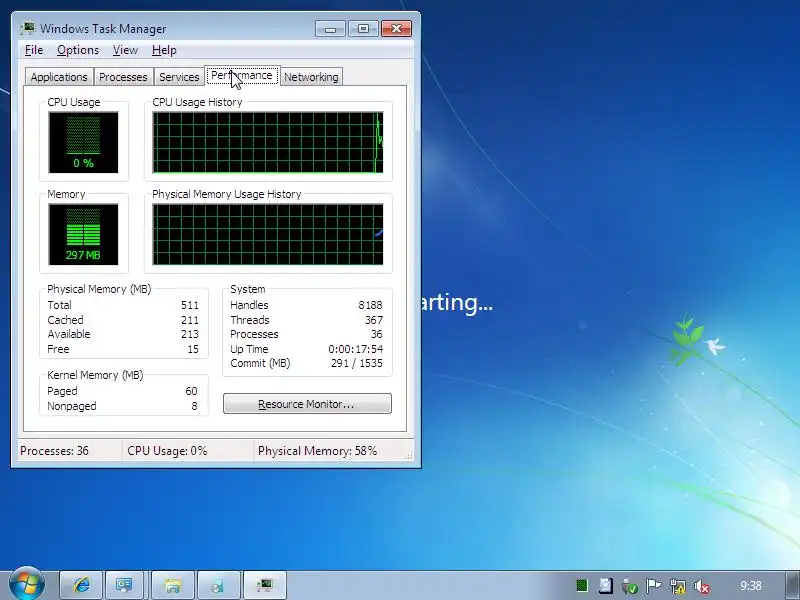Click the Action Center flag tray icon

pyautogui.click(x=653, y=586)
